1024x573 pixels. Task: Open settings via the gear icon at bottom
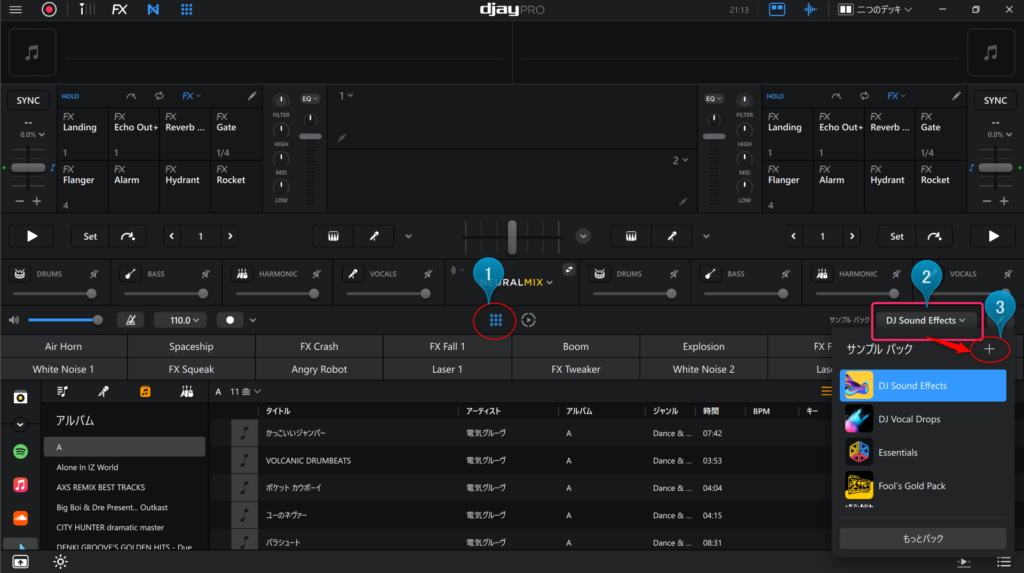point(61,562)
